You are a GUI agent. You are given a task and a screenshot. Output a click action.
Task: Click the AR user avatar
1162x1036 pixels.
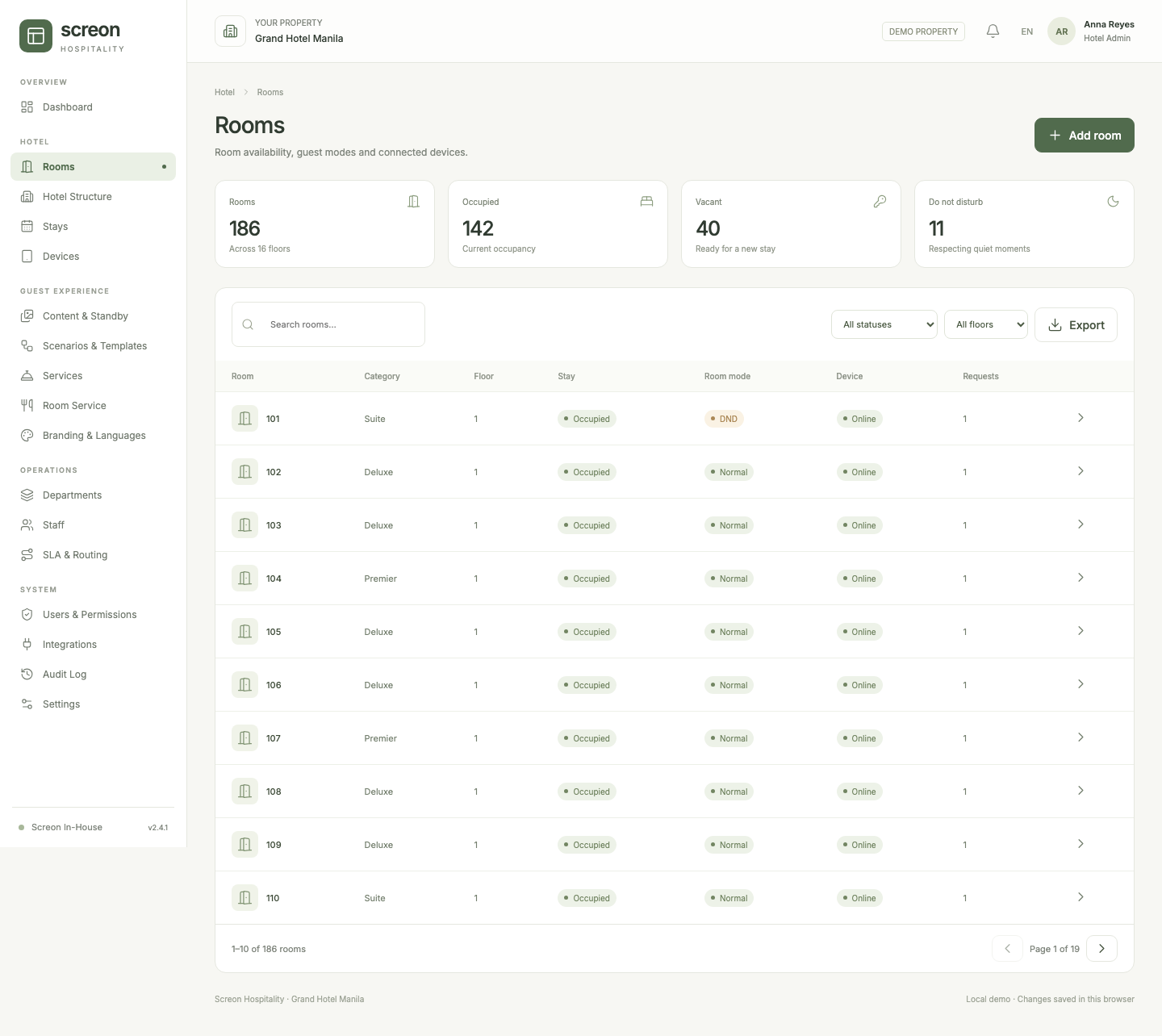point(1061,31)
